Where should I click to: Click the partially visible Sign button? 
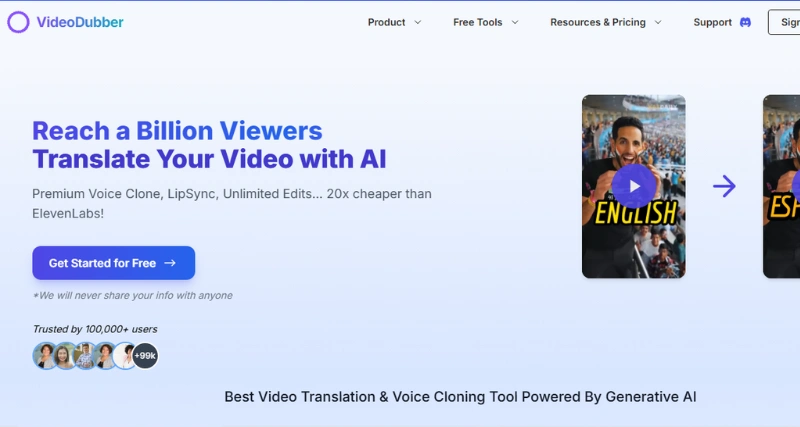[784, 22]
